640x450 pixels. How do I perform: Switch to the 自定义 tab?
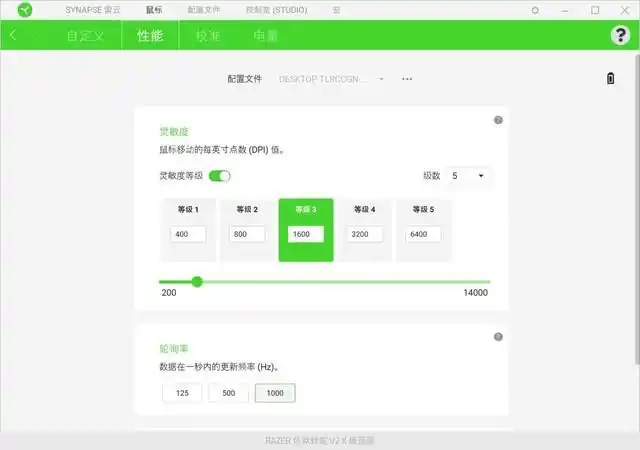point(85,35)
